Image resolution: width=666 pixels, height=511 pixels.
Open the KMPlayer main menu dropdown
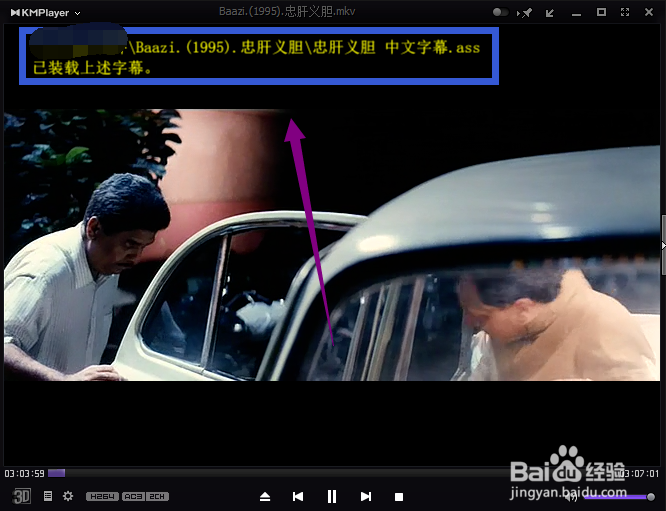tap(45, 13)
